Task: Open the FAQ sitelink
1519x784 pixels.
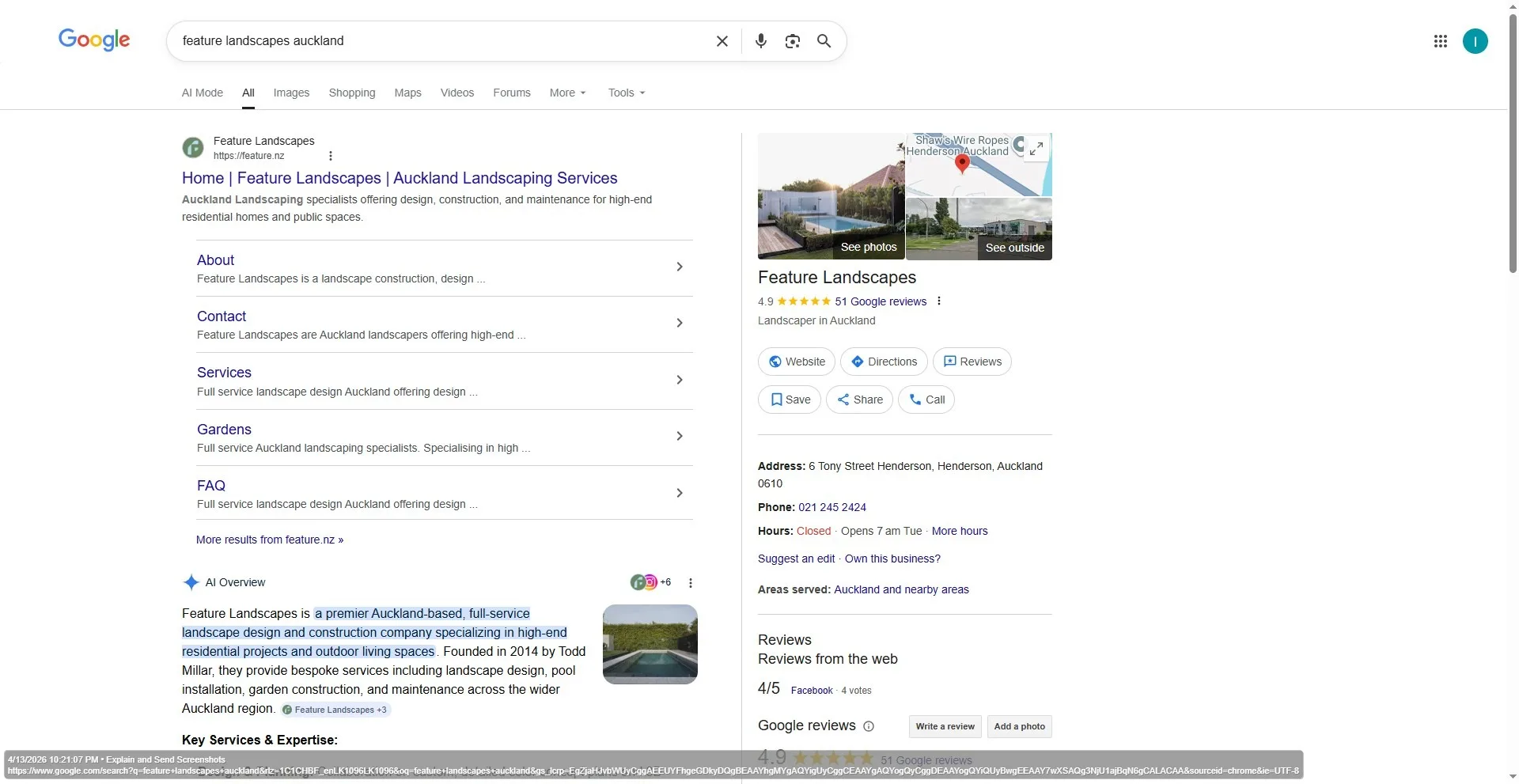Action: point(211,486)
